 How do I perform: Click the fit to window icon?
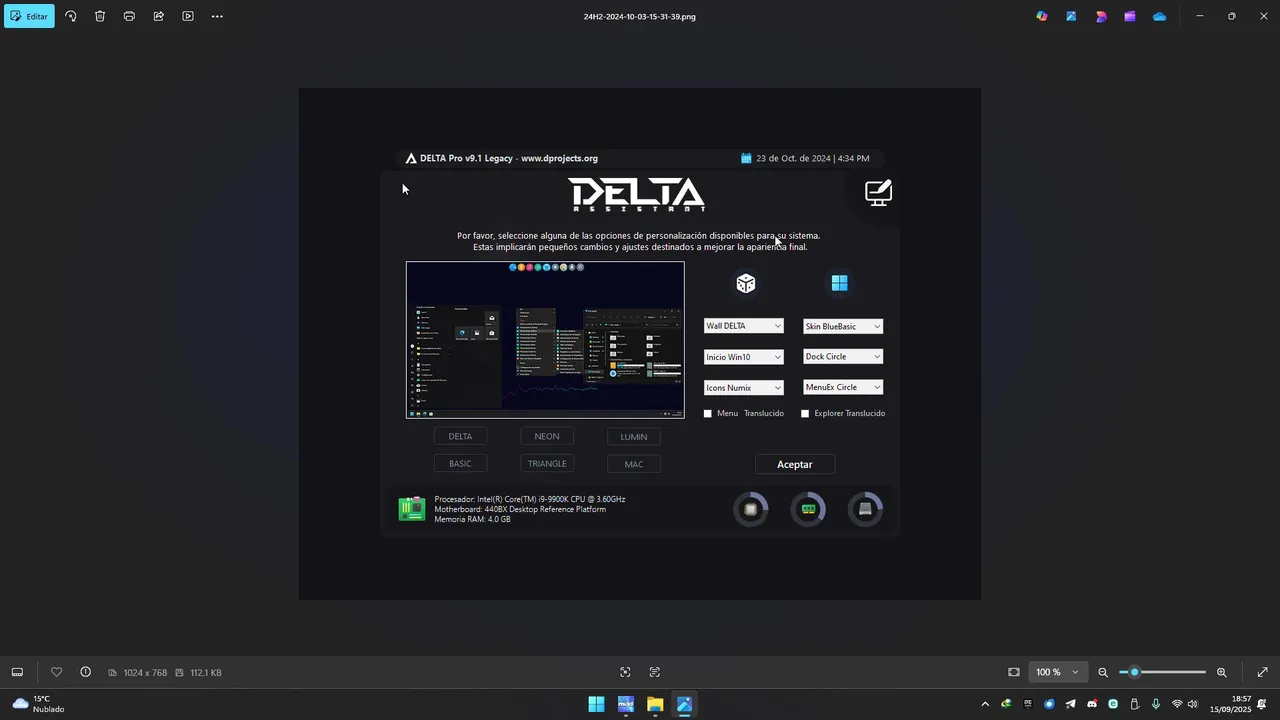coord(1014,672)
